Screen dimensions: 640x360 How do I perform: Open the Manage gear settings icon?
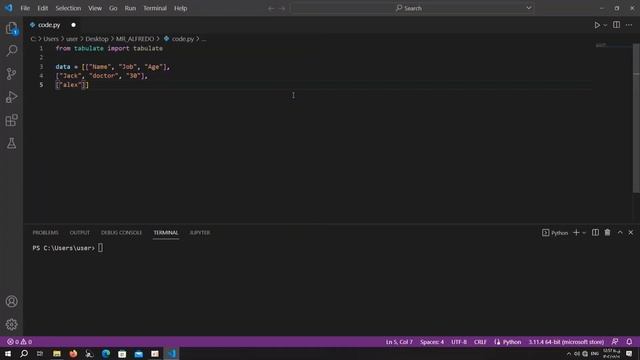(x=11, y=324)
